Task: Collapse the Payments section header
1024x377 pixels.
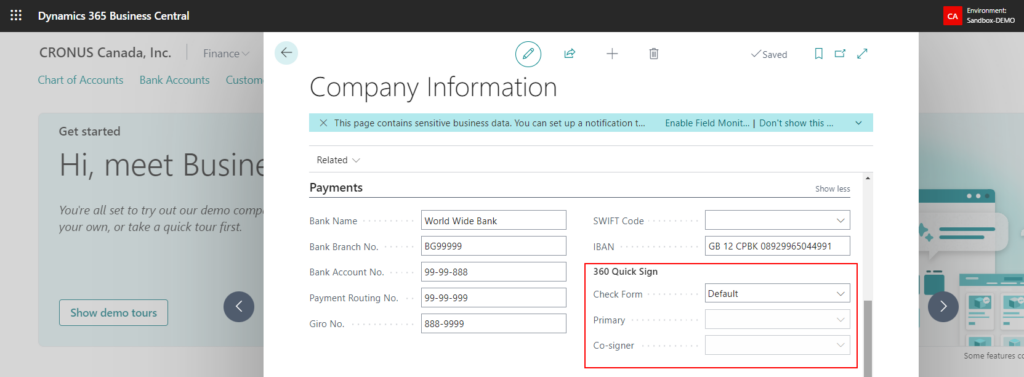Action: [x=336, y=188]
